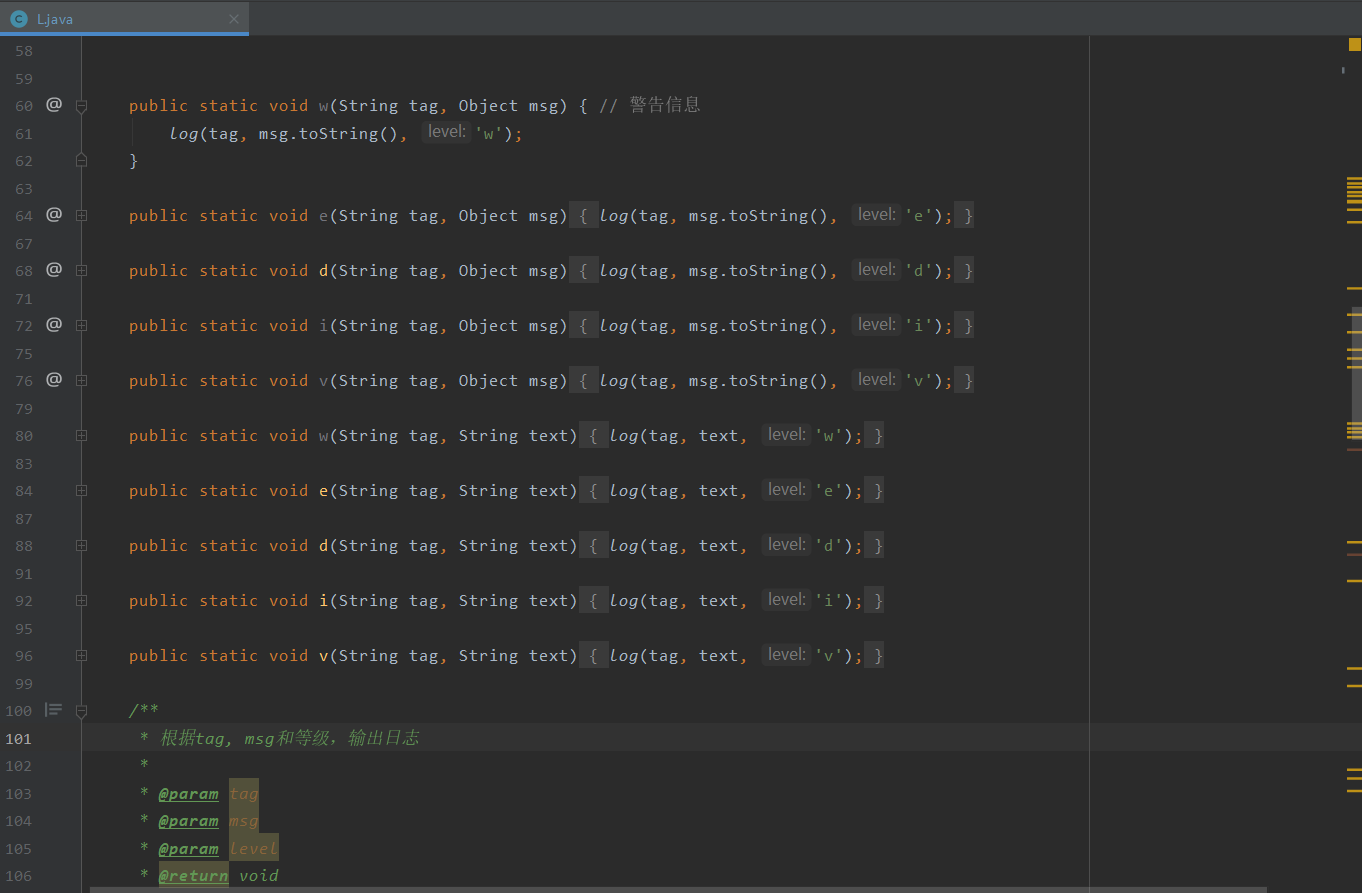Click String text parameter on line 80
The image size is (1362, 893).
click(x=513, y=435)
